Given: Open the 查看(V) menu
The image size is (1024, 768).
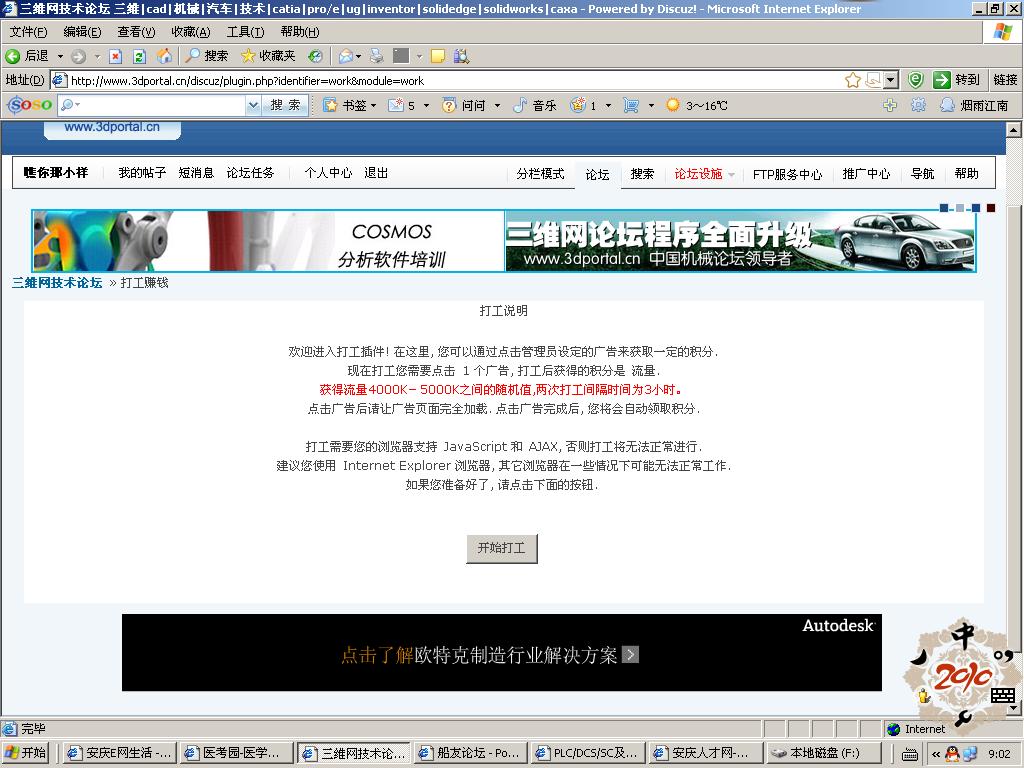Looking at the screenshot, I should tap(136, 32).
